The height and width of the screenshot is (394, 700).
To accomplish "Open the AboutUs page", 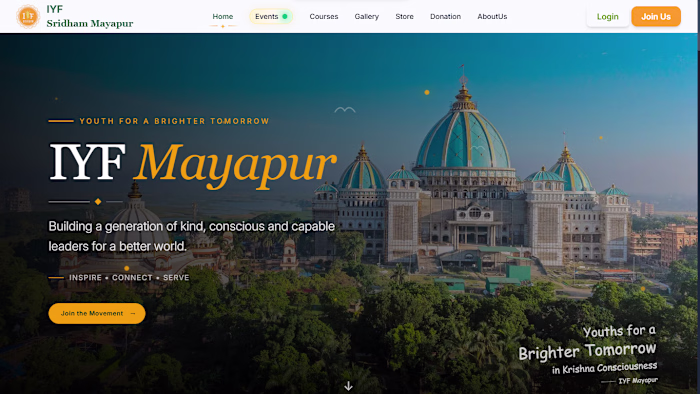I will tap(492, 17).
